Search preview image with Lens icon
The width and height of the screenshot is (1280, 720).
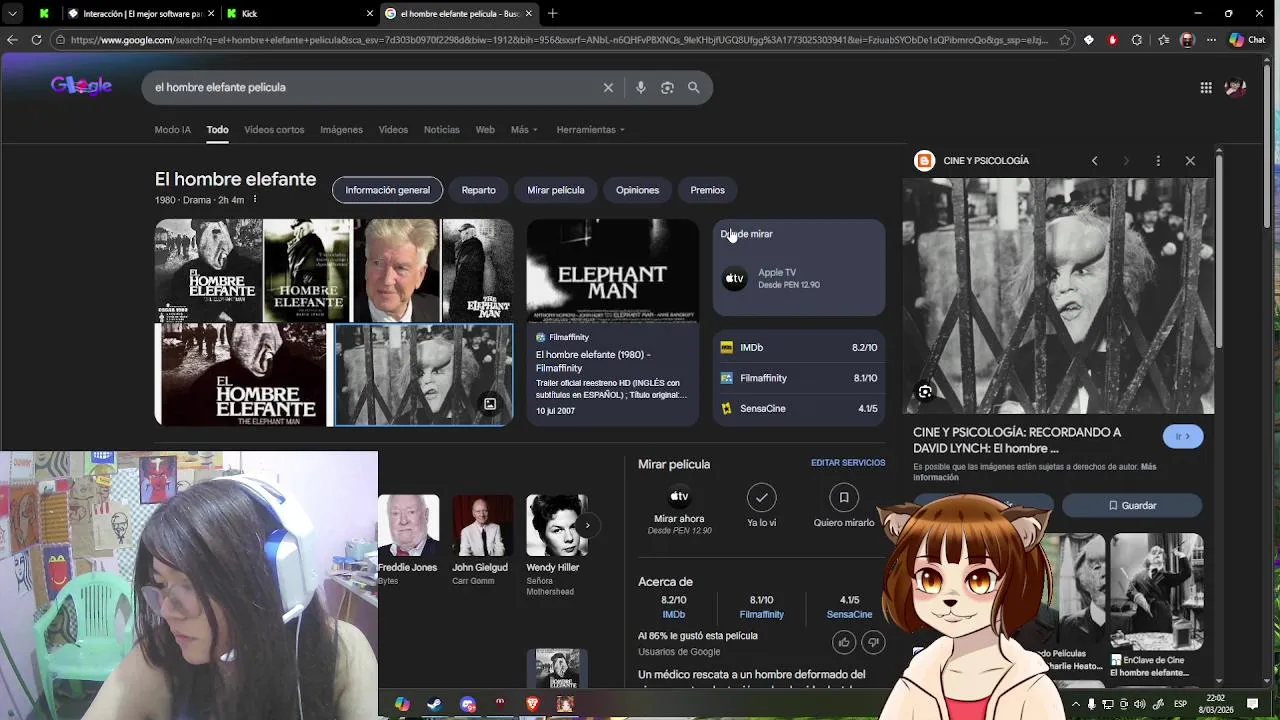(925, 392)
